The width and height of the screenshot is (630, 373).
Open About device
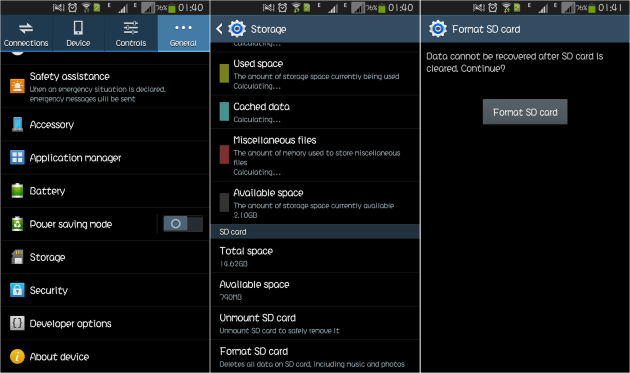coord(105,356)
